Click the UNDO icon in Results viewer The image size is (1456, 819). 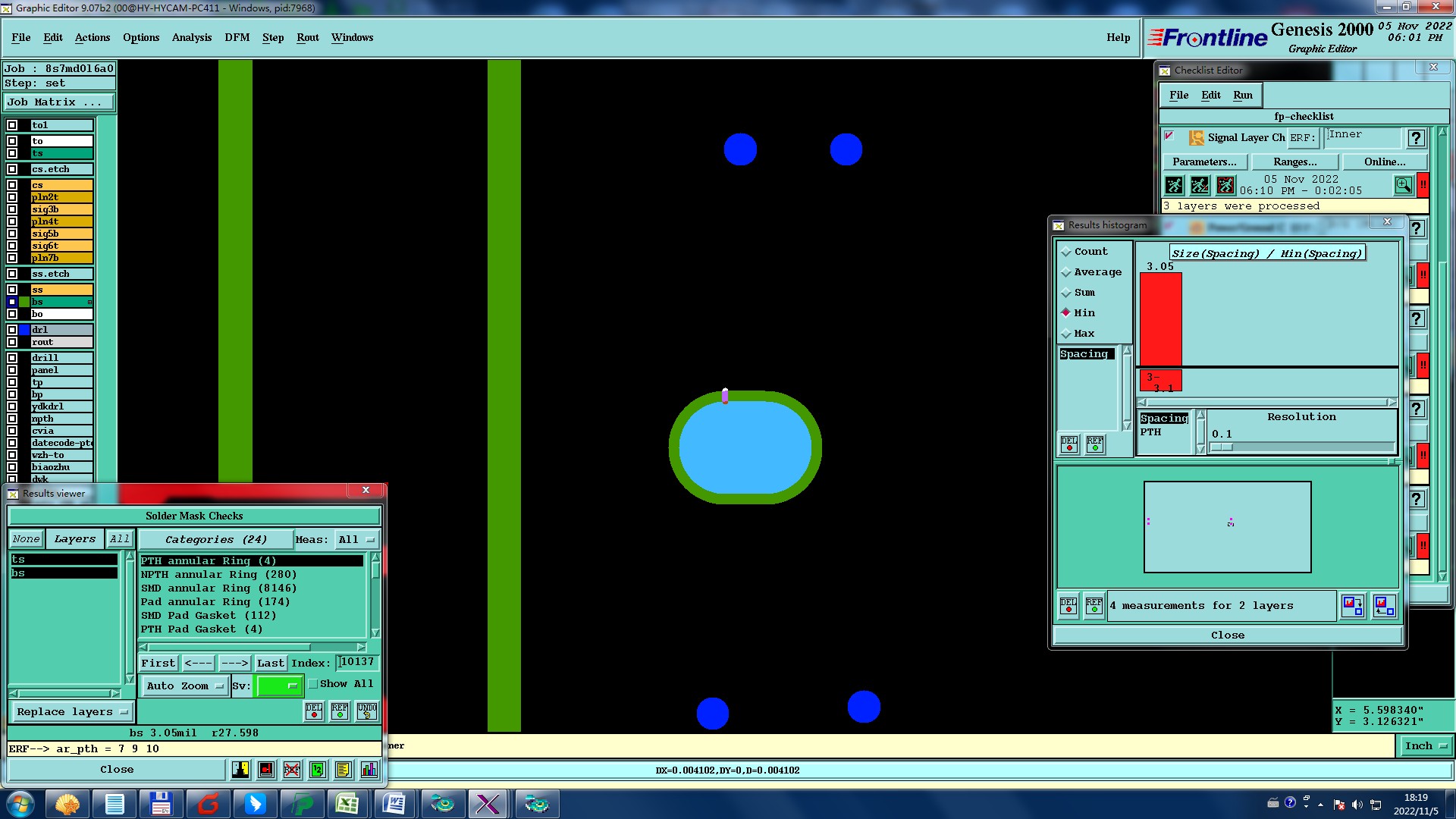(367, 711)
